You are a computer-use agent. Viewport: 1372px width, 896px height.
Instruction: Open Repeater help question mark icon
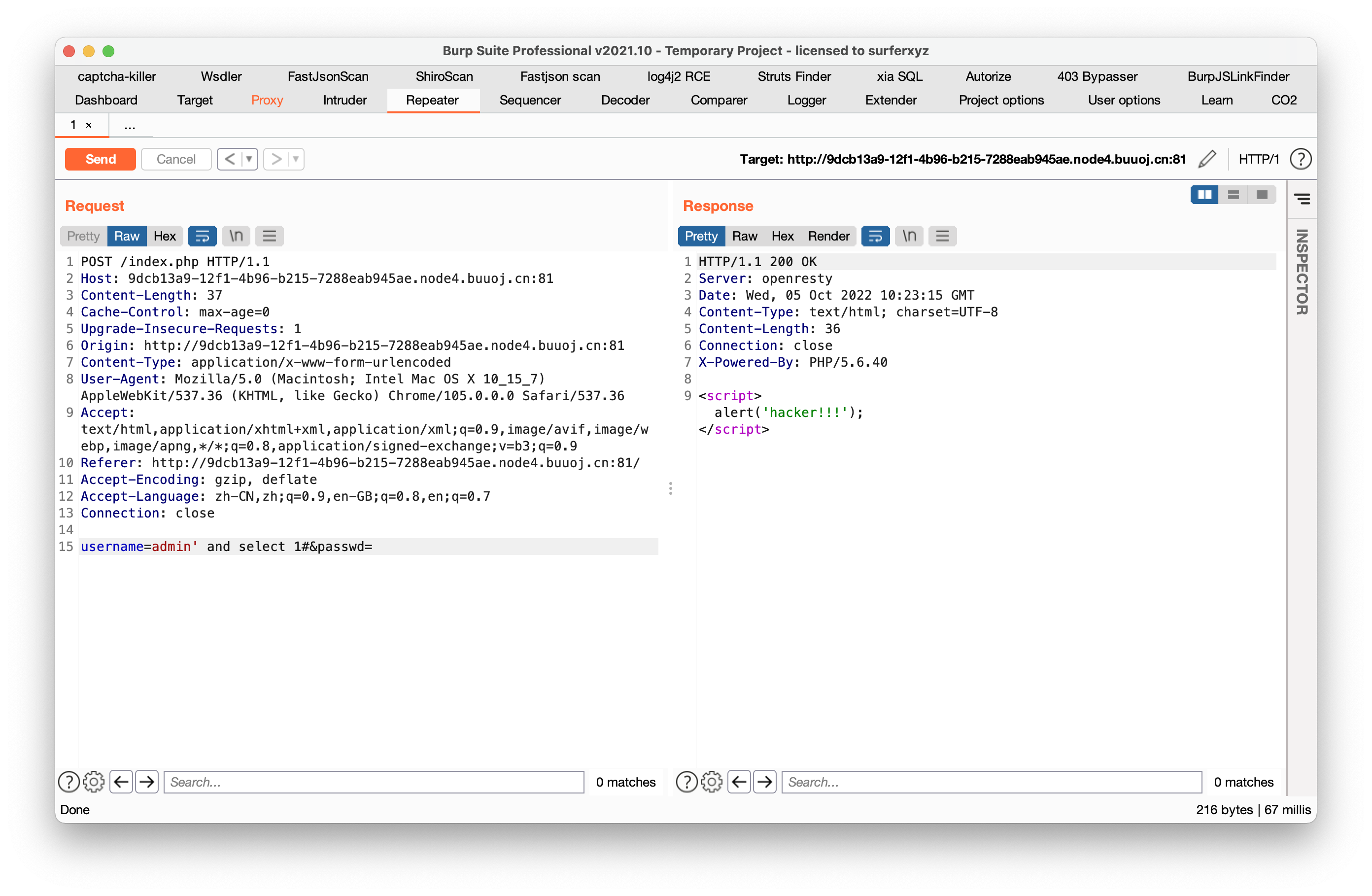[x=1301, y=159]
